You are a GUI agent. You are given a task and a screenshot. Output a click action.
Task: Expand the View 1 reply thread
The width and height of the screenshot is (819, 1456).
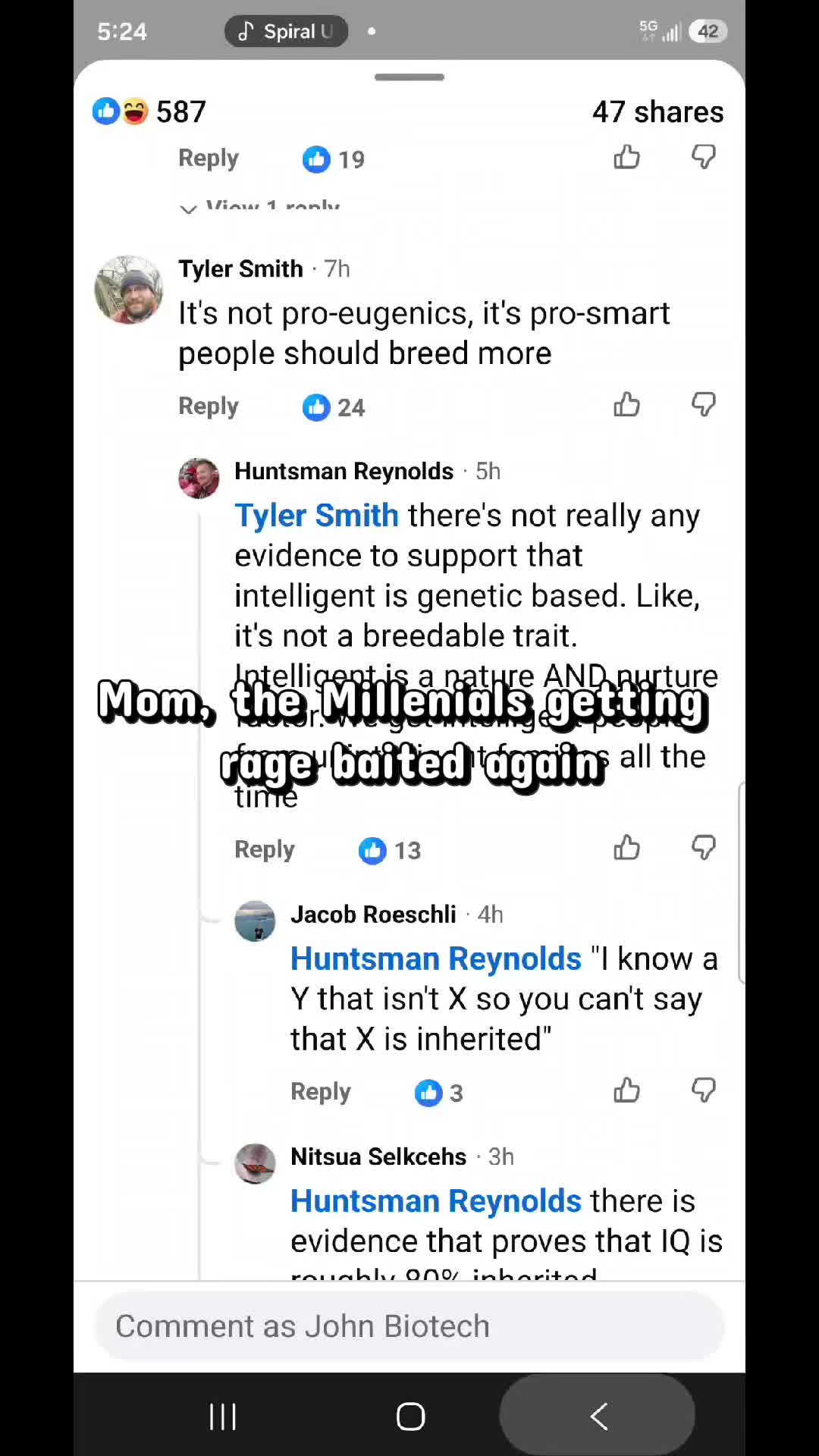coord(259,206)
